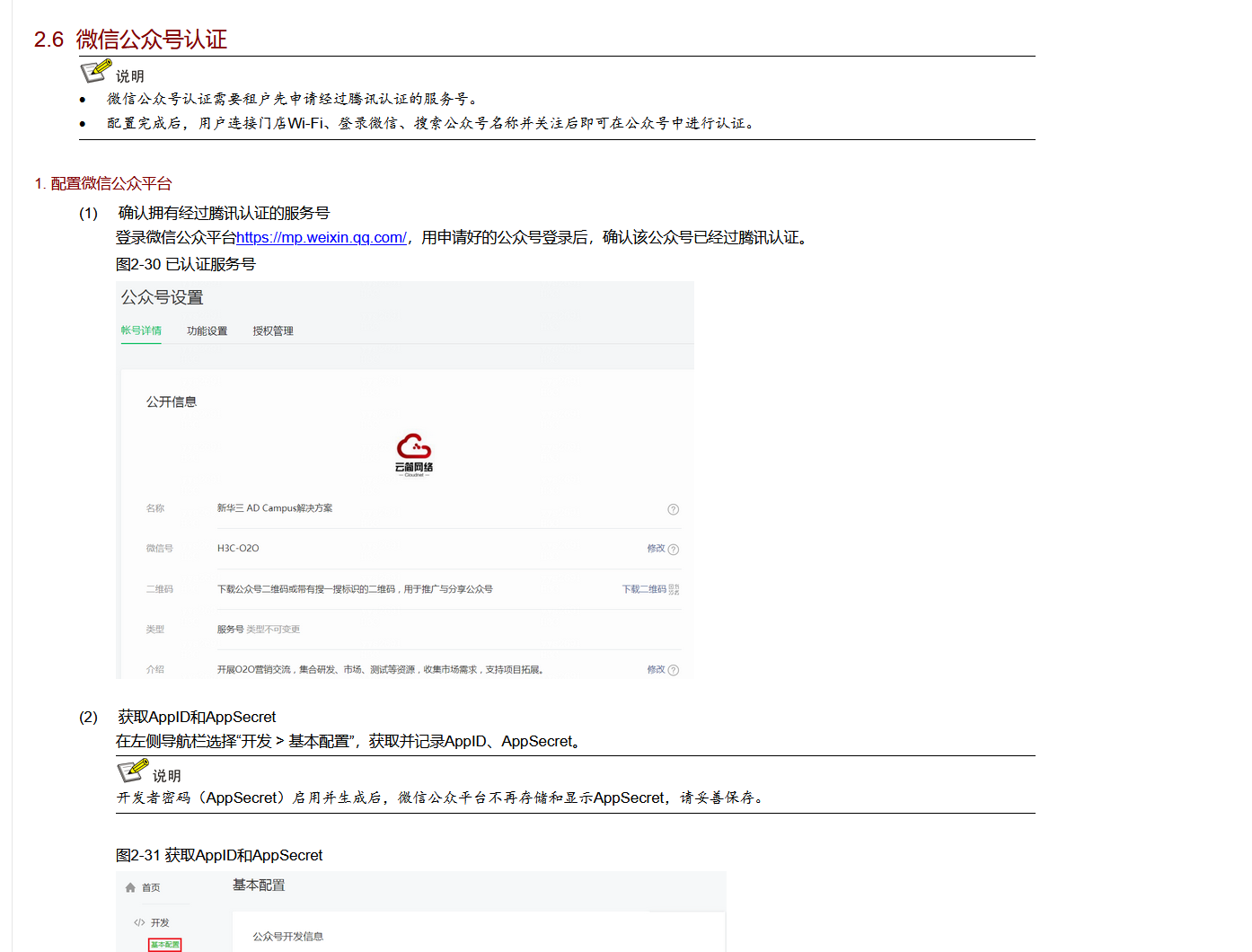Click the help question mark in the 名称 row
Viewport: 1252px width, 952px height.
[x=674, y=509]
